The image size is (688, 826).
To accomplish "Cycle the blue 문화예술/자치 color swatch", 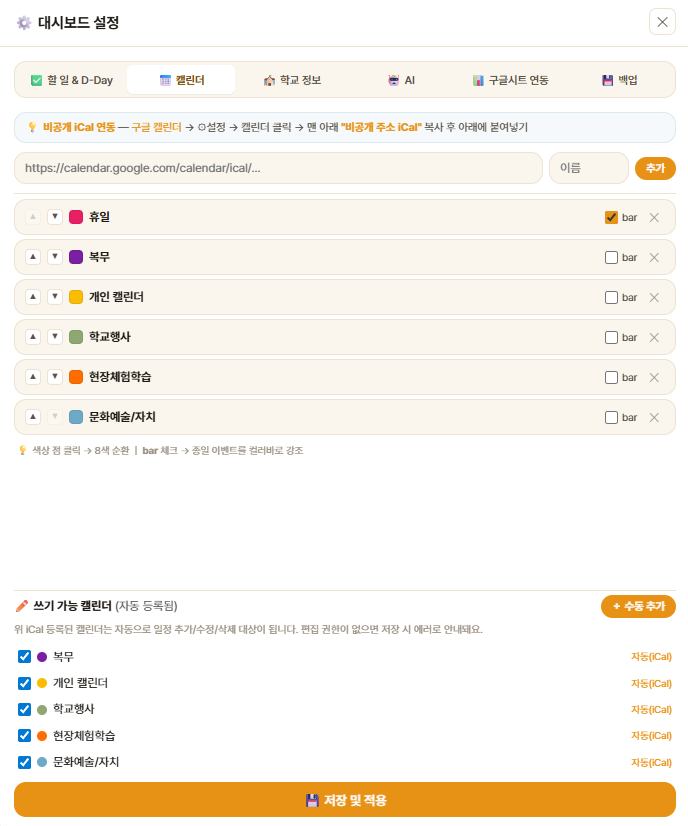I will pyautogui.click(x=76, y=417).
